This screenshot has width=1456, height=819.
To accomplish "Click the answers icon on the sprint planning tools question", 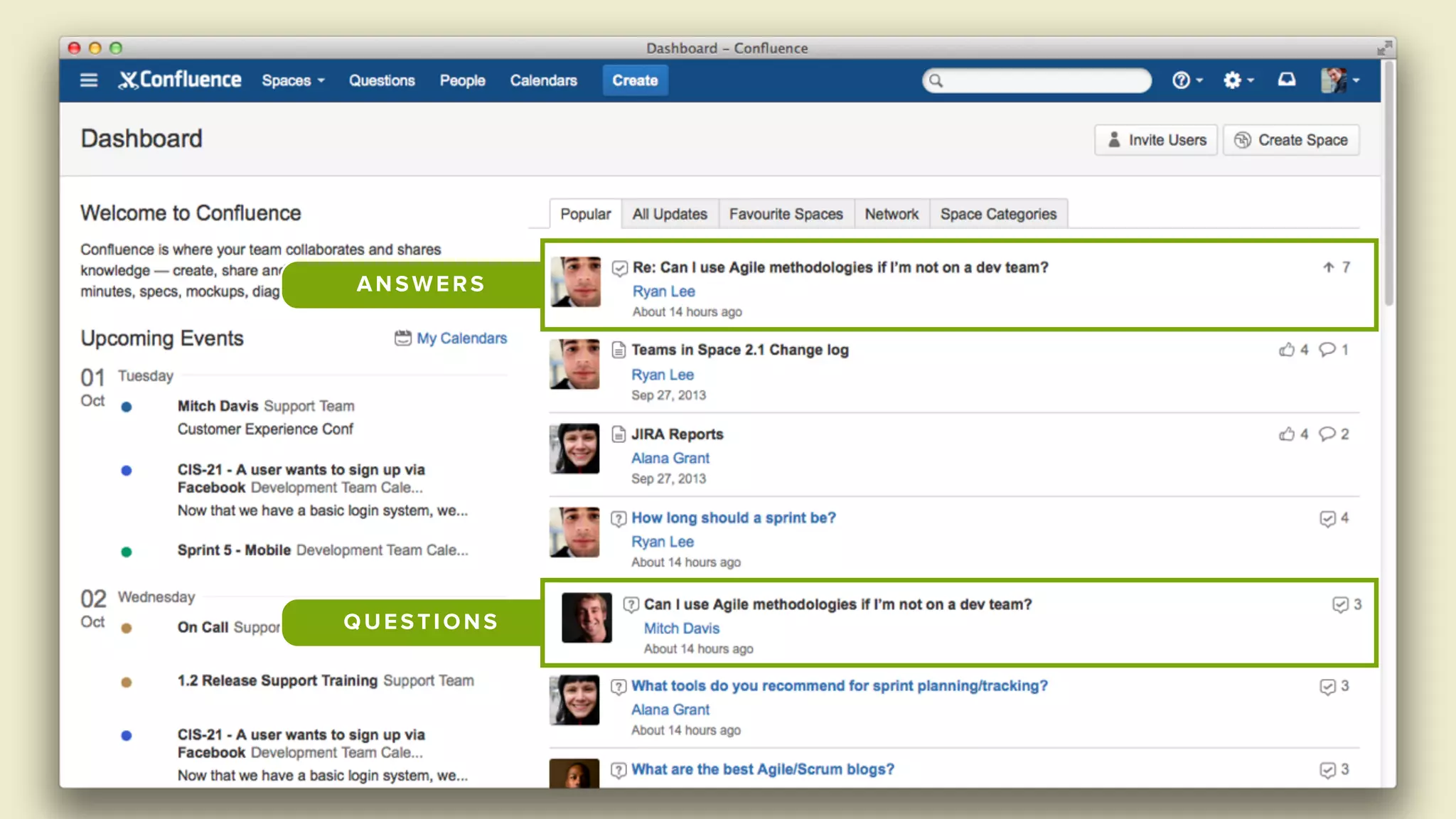I will [1327, 687].
